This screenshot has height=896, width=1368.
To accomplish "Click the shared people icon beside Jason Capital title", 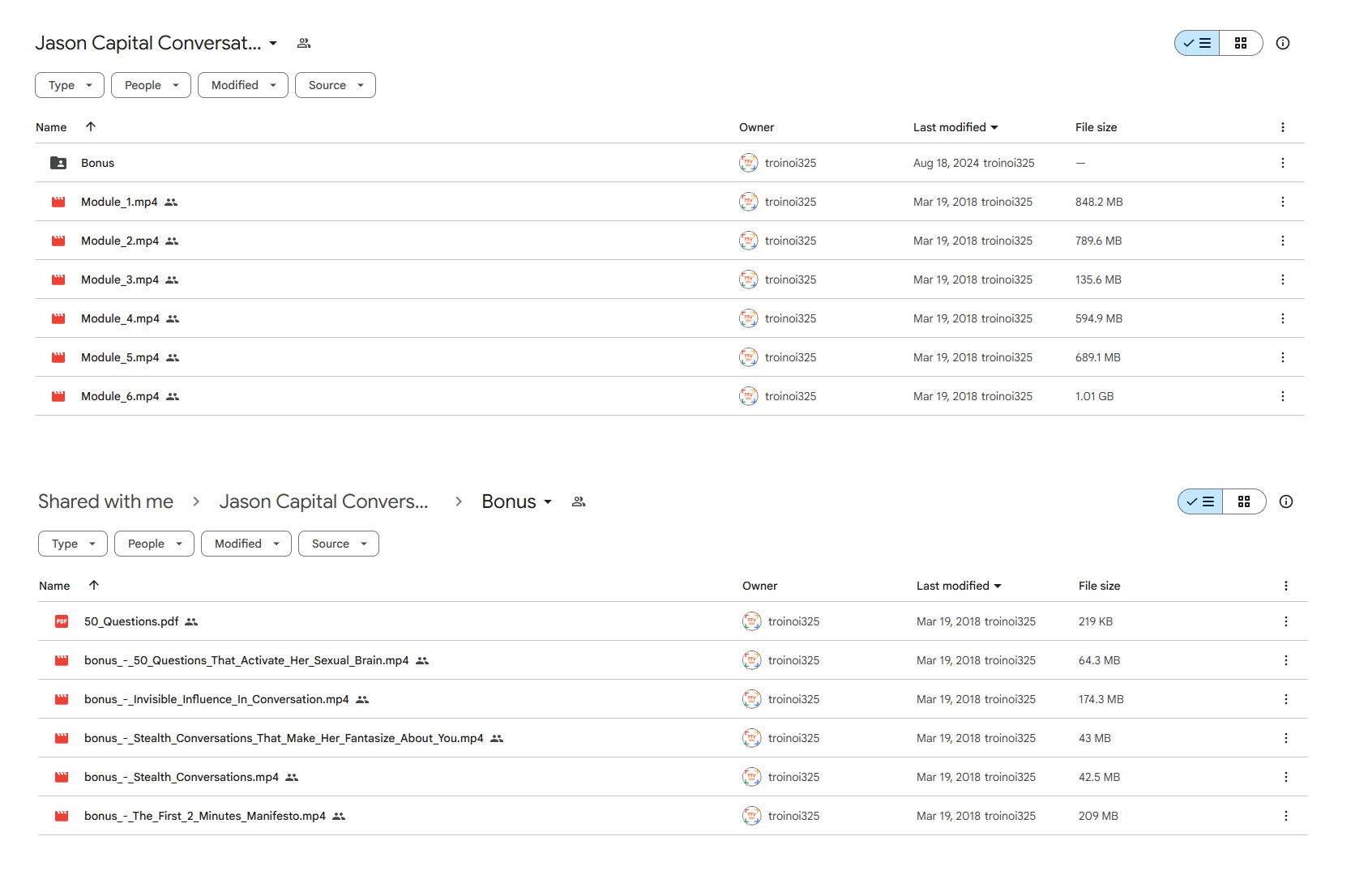I will [304, 43].
